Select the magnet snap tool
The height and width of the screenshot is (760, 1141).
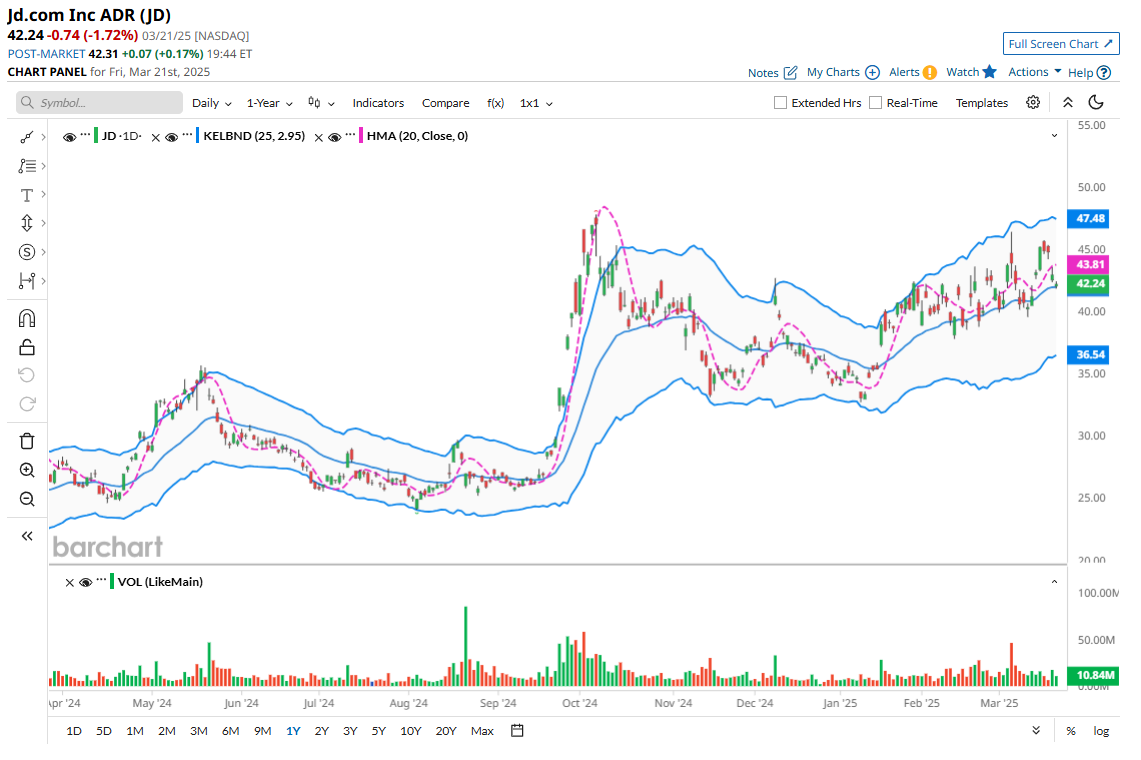click(x=27, y=319)
